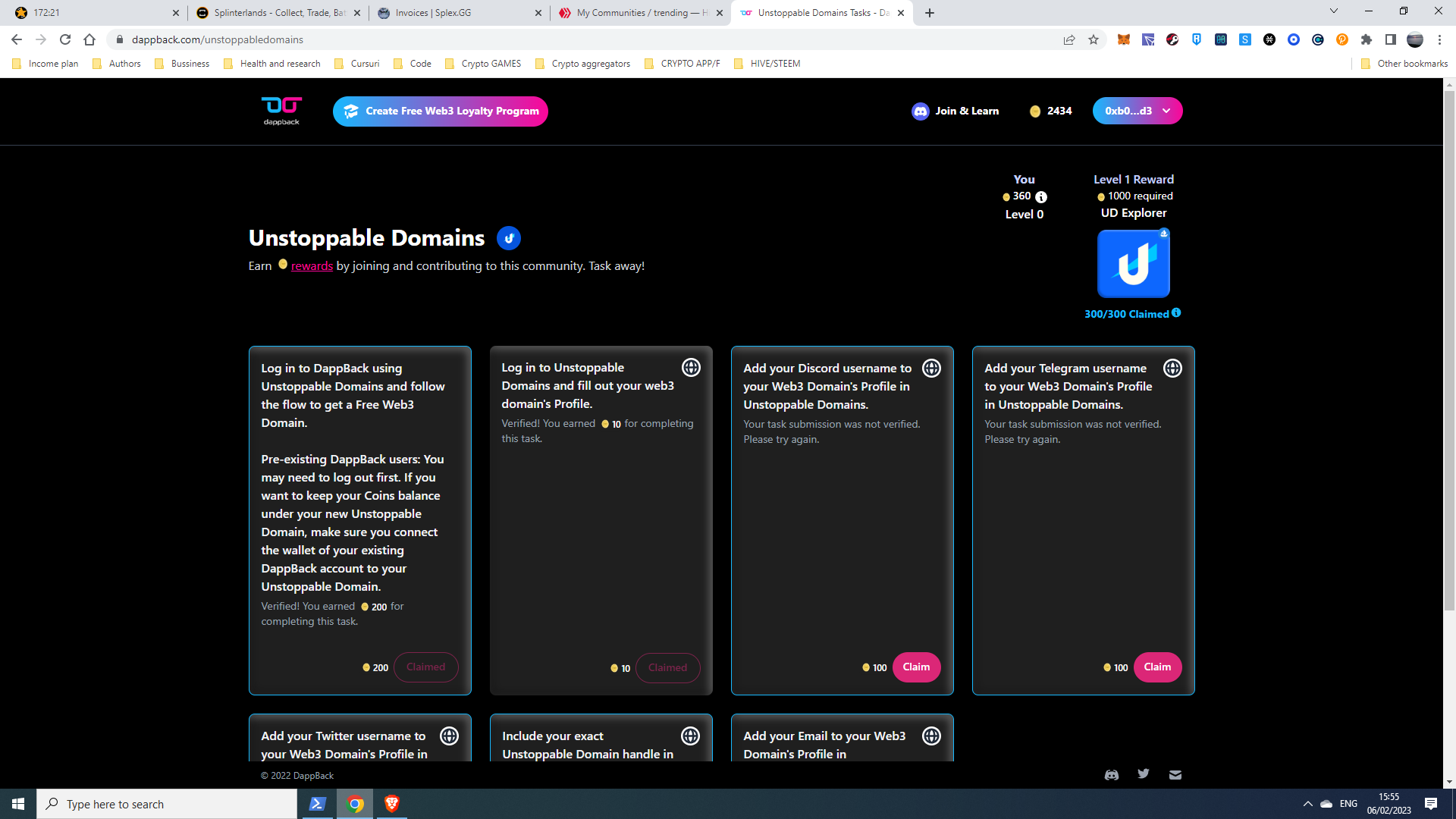Image resolution: width=1456 pixels, height=819 pixels.
Task: Reload the page with browser refresh button
Action: point(65,39)
